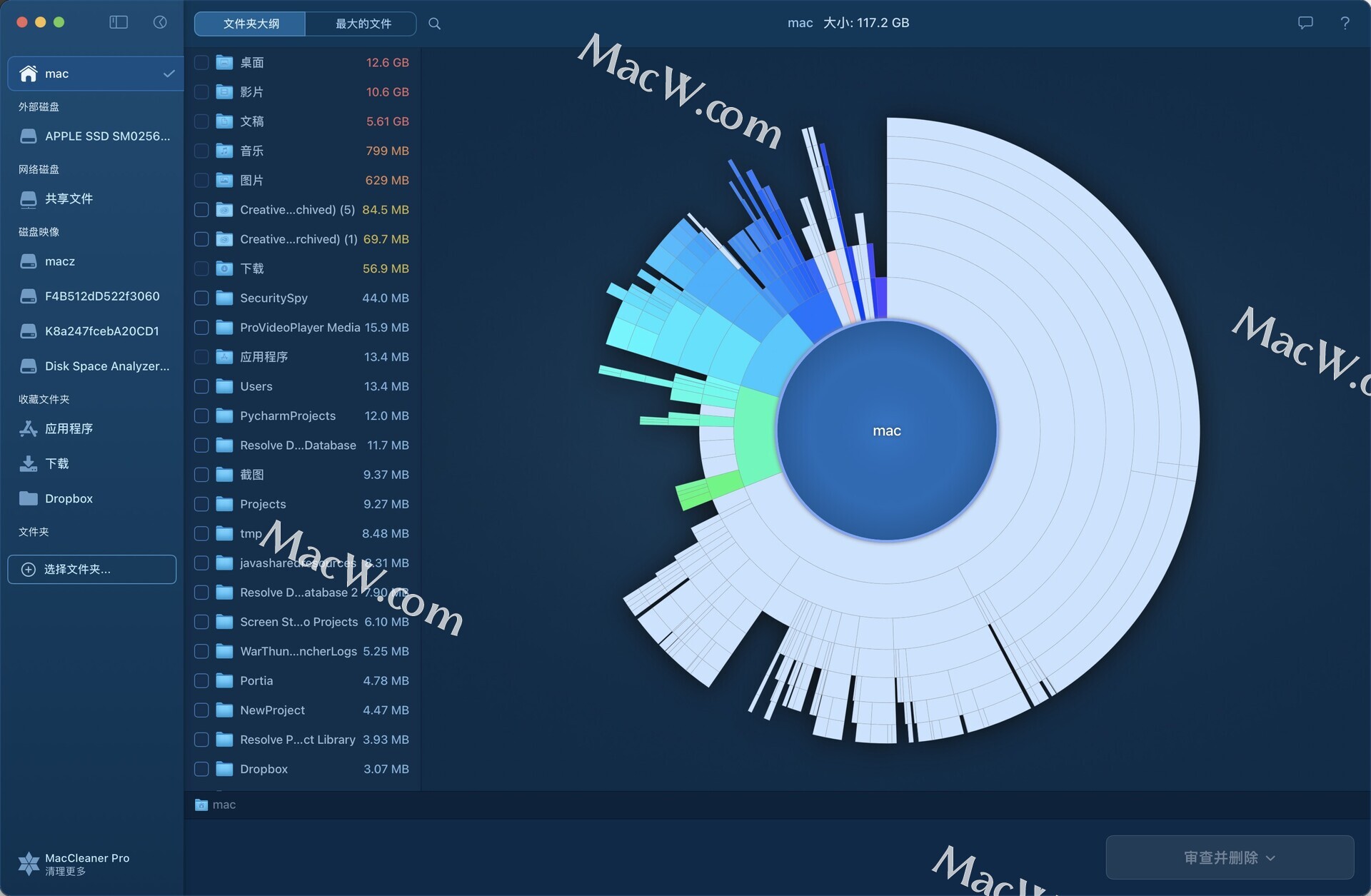Check the 截图 folder checkbox
This screenshot has width=1371, height=896.
[x=201, y=475]
